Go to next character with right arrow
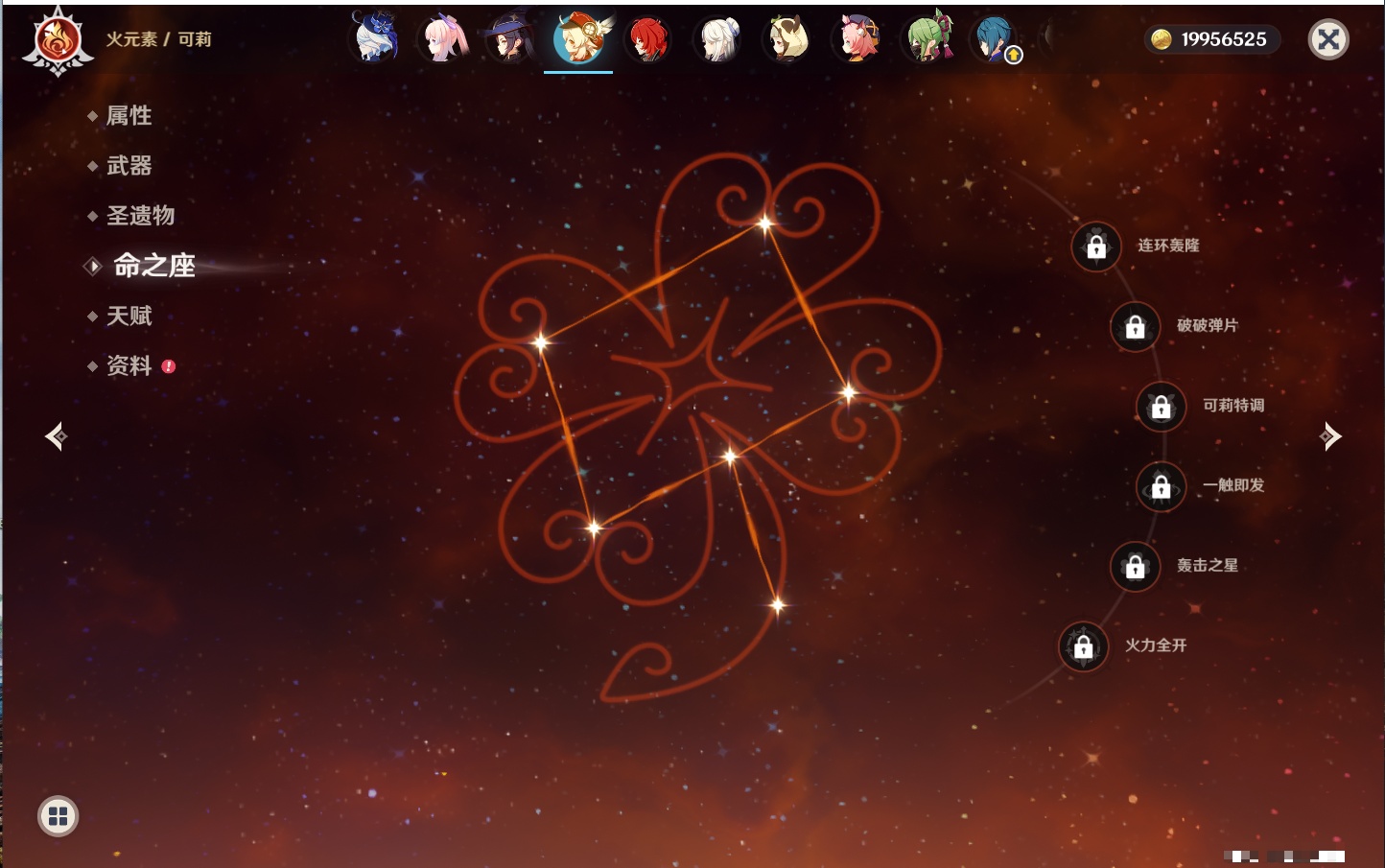This screenshot has width=1385, height=868. tap(1330, 436)
